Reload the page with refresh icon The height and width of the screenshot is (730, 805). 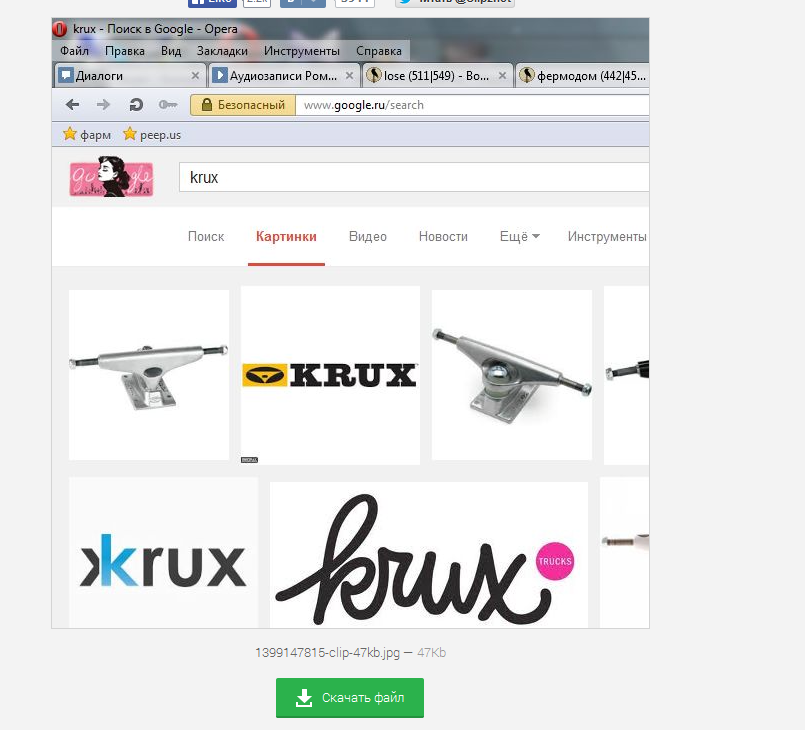click(136, 105)
